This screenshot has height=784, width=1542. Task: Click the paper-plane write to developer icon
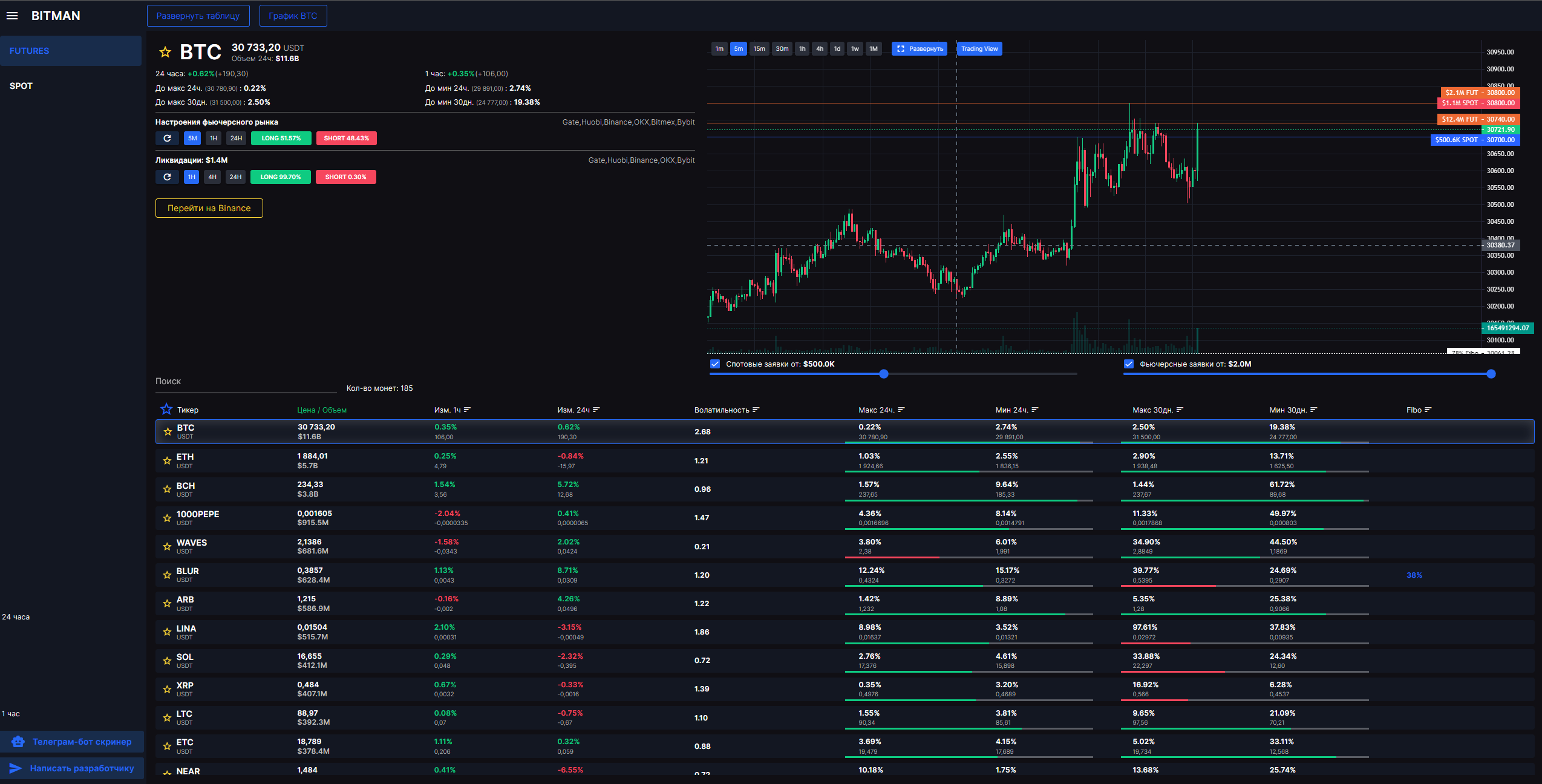tap(16, 768)
